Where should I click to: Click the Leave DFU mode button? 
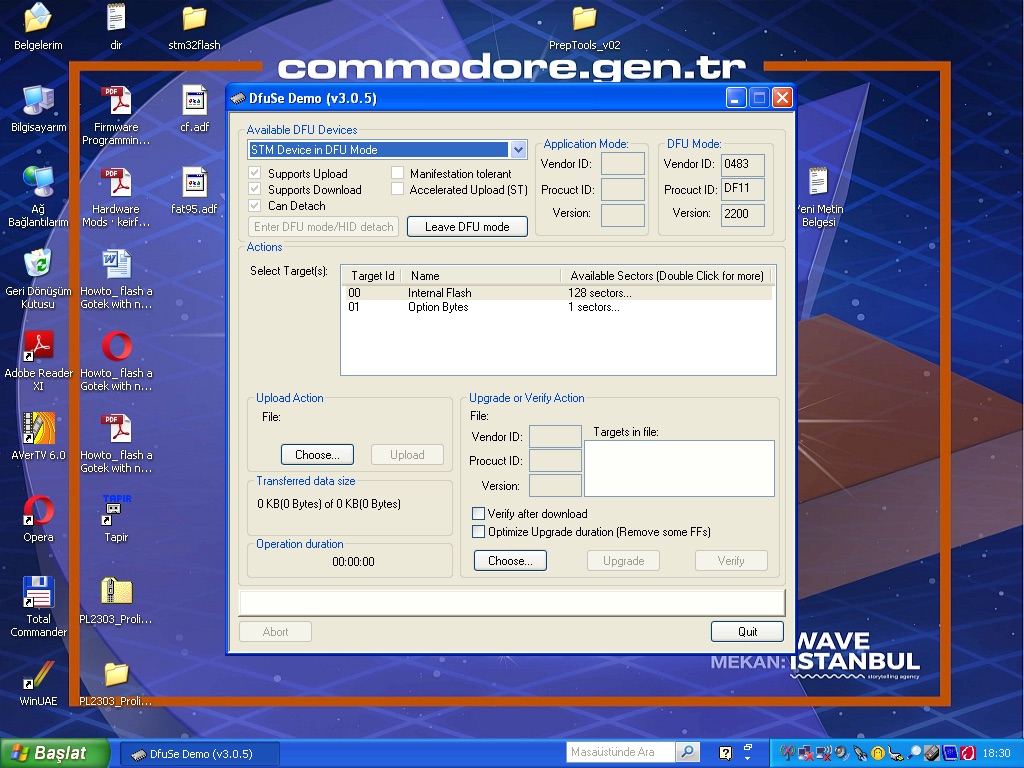tap(467, 227)
